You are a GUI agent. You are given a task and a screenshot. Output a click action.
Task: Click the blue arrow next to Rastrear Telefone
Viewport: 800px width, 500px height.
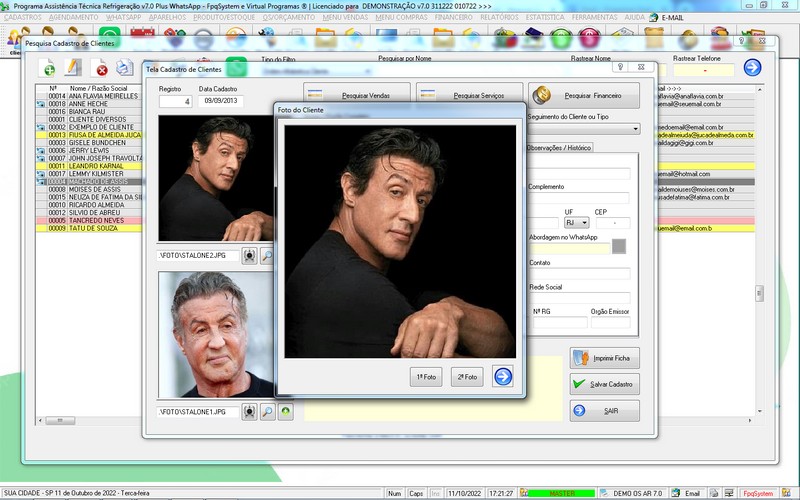pyautogui.click(x=752, y=68)
